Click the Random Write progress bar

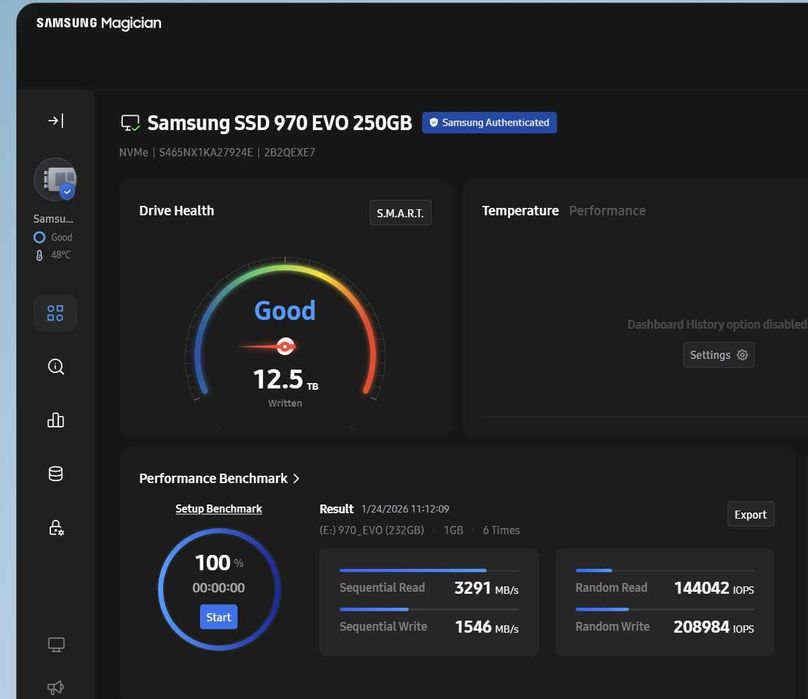coord(665,609)
